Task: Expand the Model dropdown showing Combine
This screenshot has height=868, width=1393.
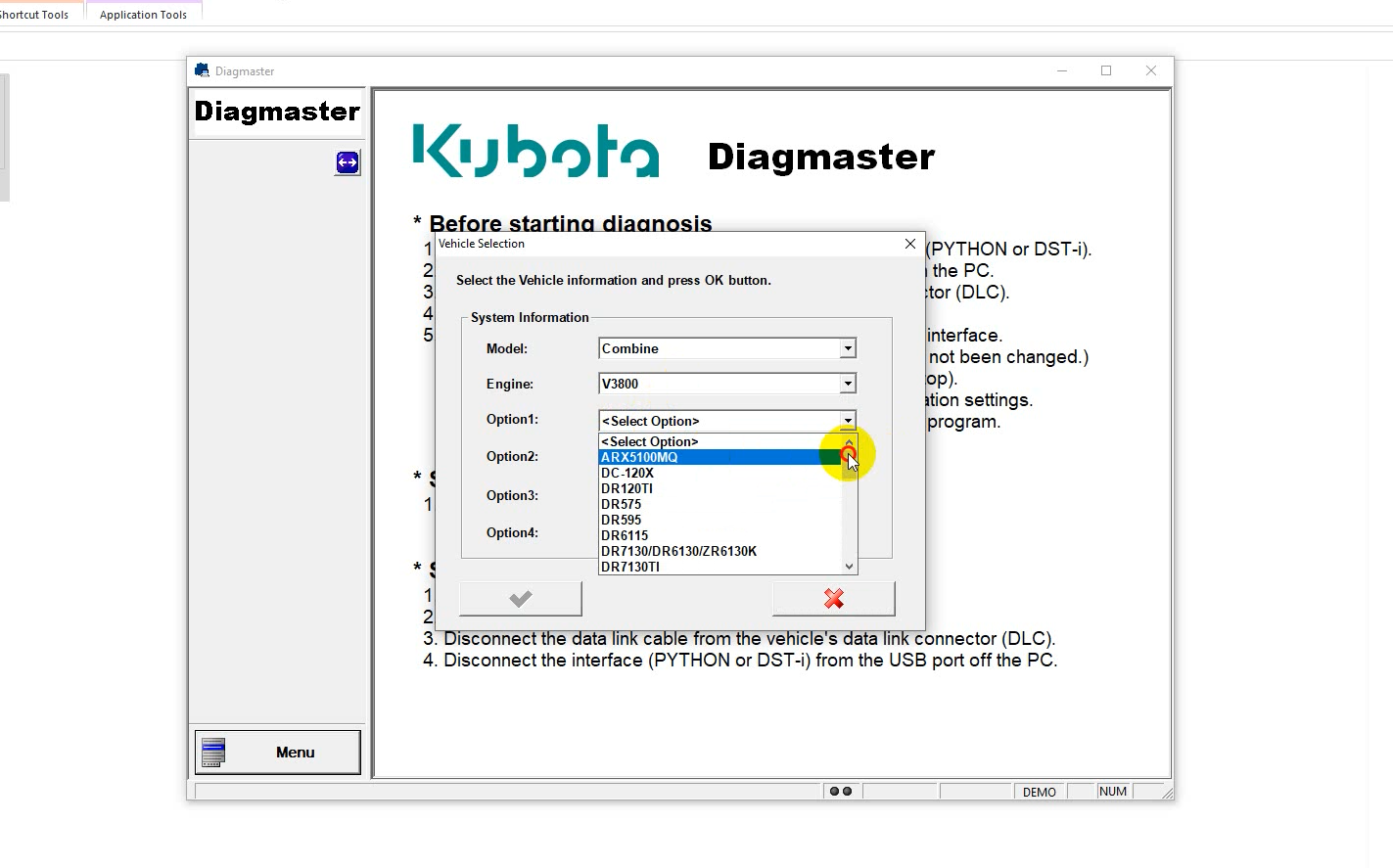Action: point(848,348)
